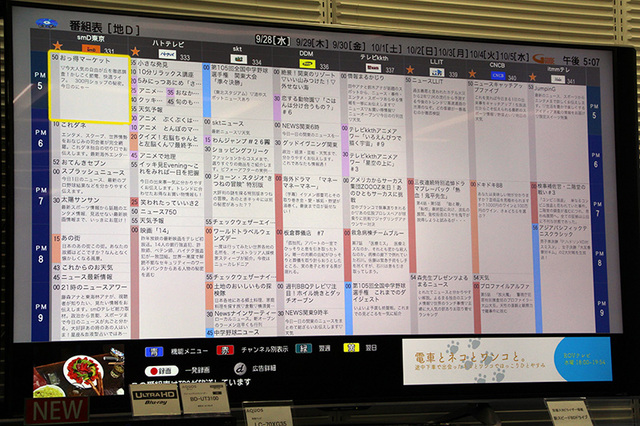The width and height of the screenshot is (640, 426).
Task: Click the green 緑 button for 翌週
Action: pyautogui.click(x=304, y=348)
